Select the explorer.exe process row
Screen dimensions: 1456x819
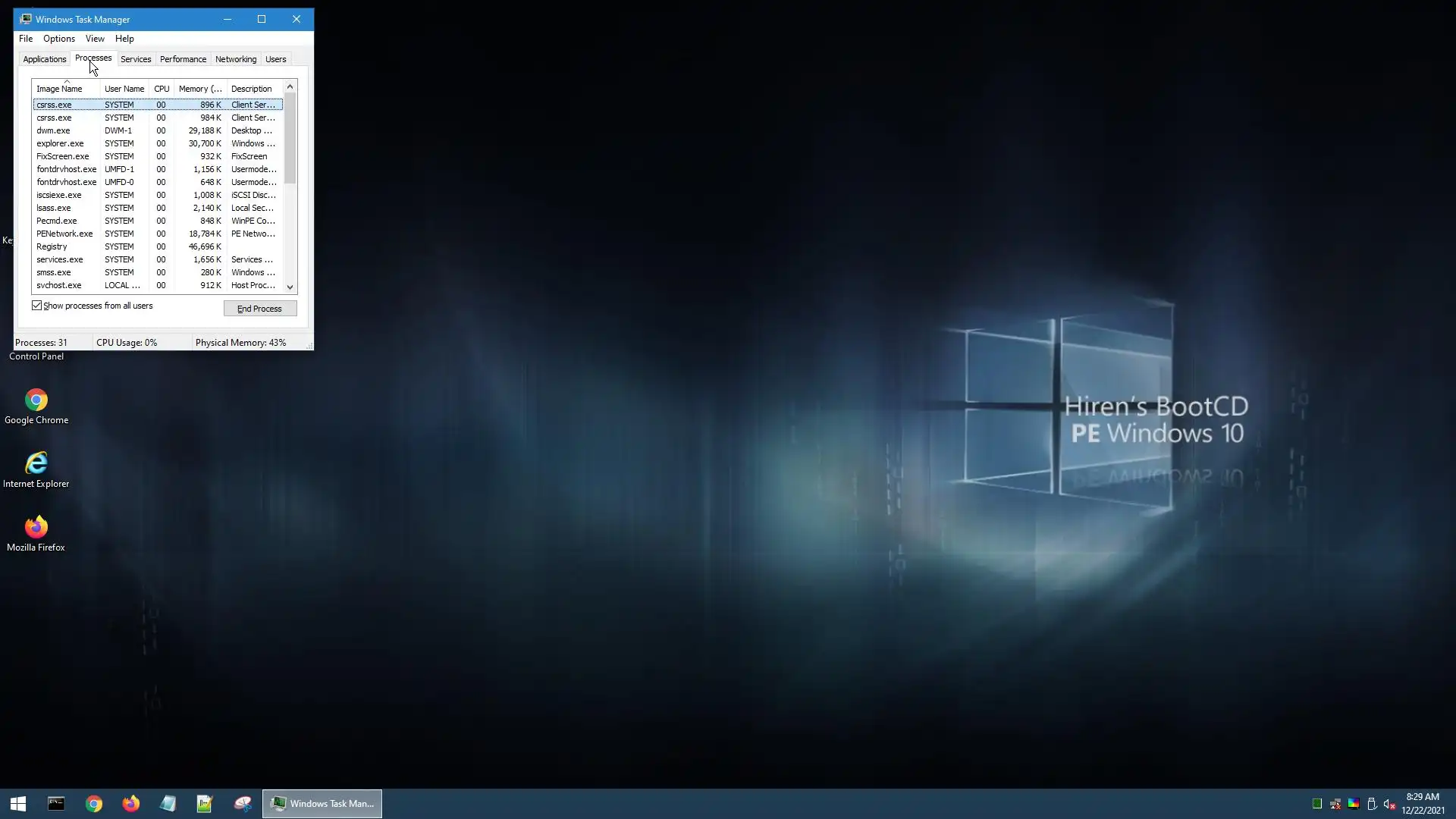61,143
